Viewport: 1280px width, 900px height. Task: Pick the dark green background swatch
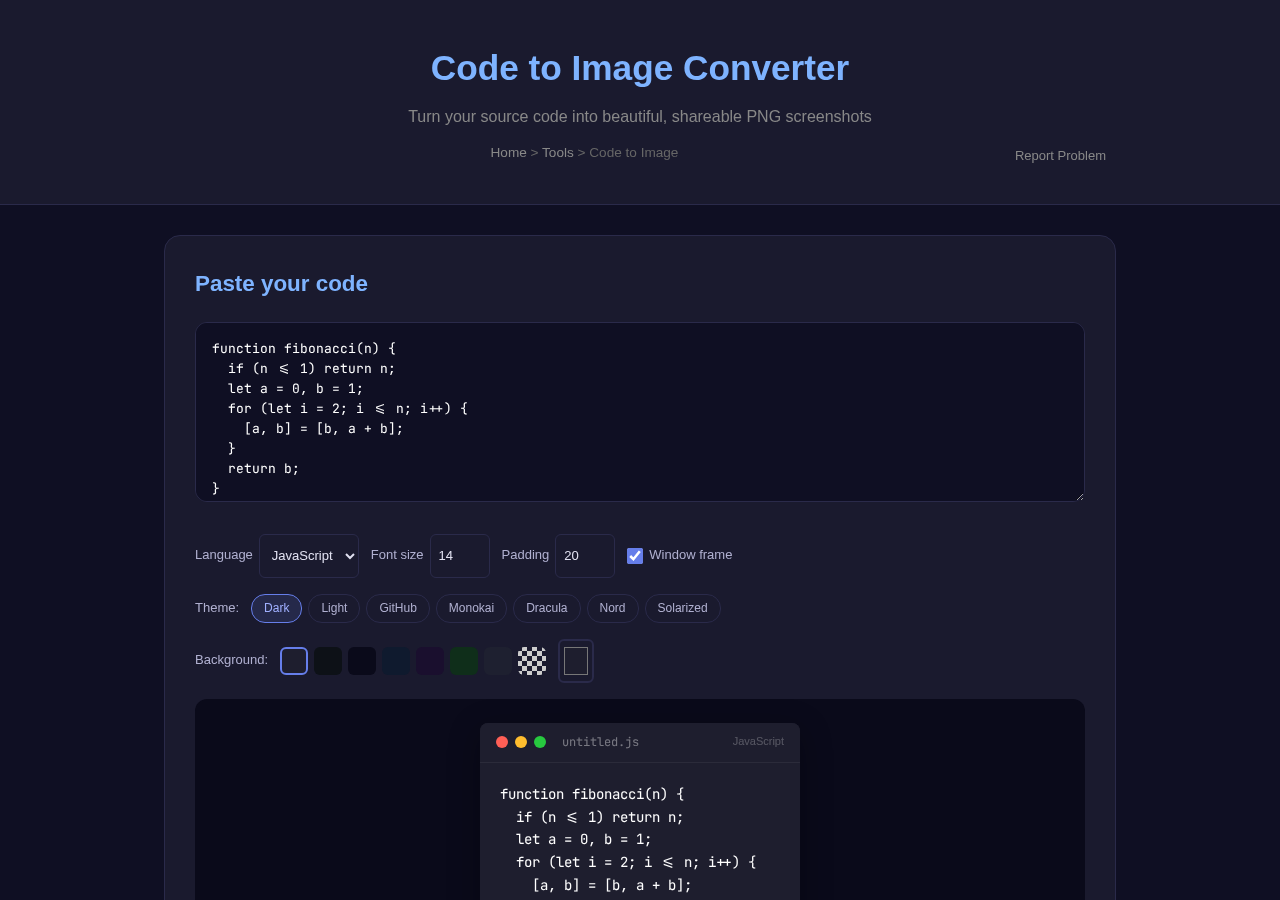click(x=464, y=661)
